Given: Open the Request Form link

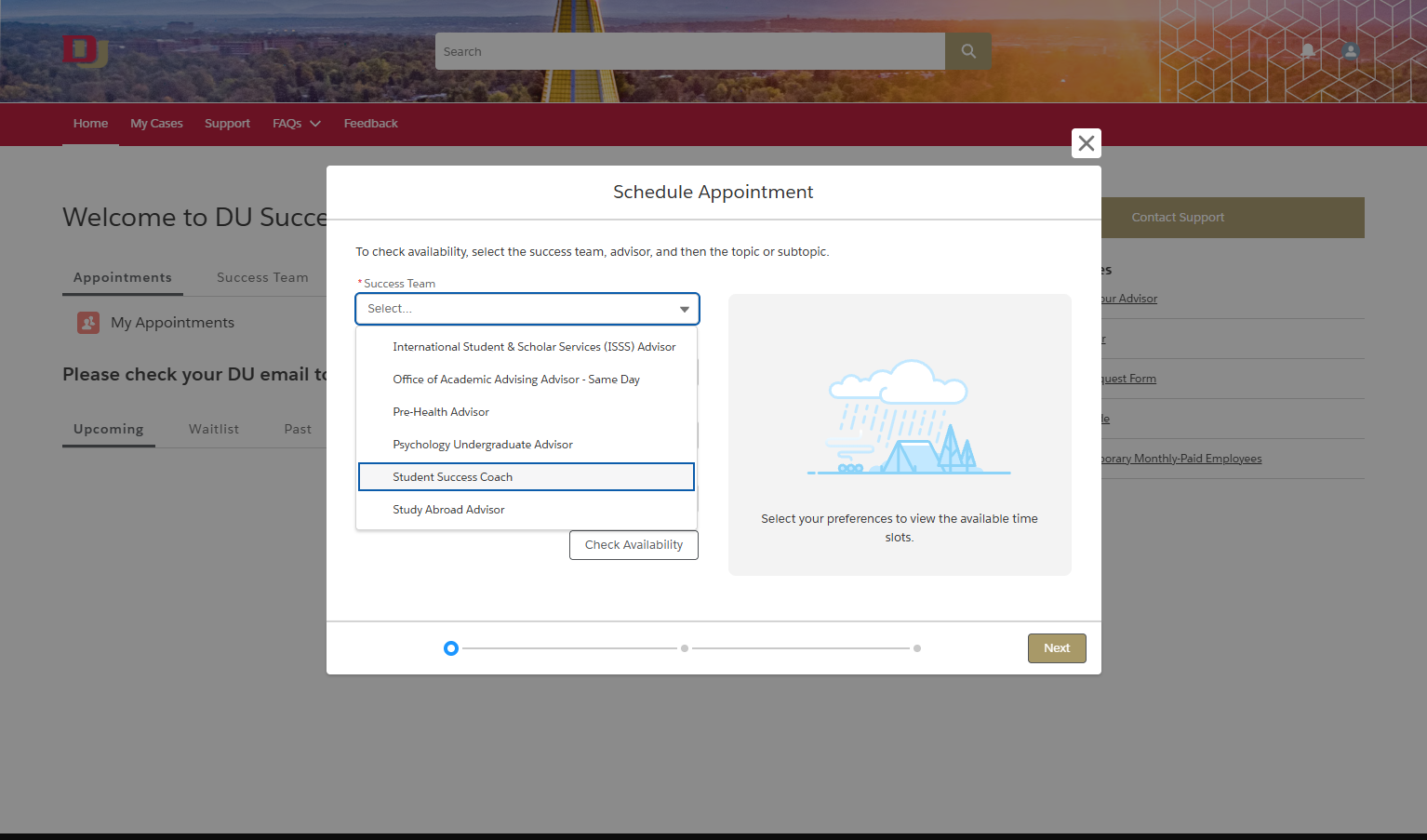Looking at the screenshot, I should click(x=1128, y=379).
